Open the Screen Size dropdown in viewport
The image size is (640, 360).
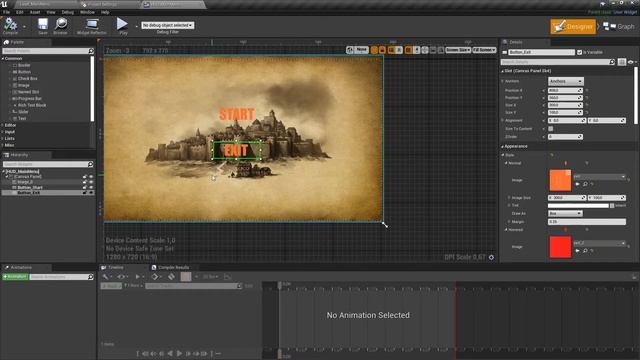(458, 50)
